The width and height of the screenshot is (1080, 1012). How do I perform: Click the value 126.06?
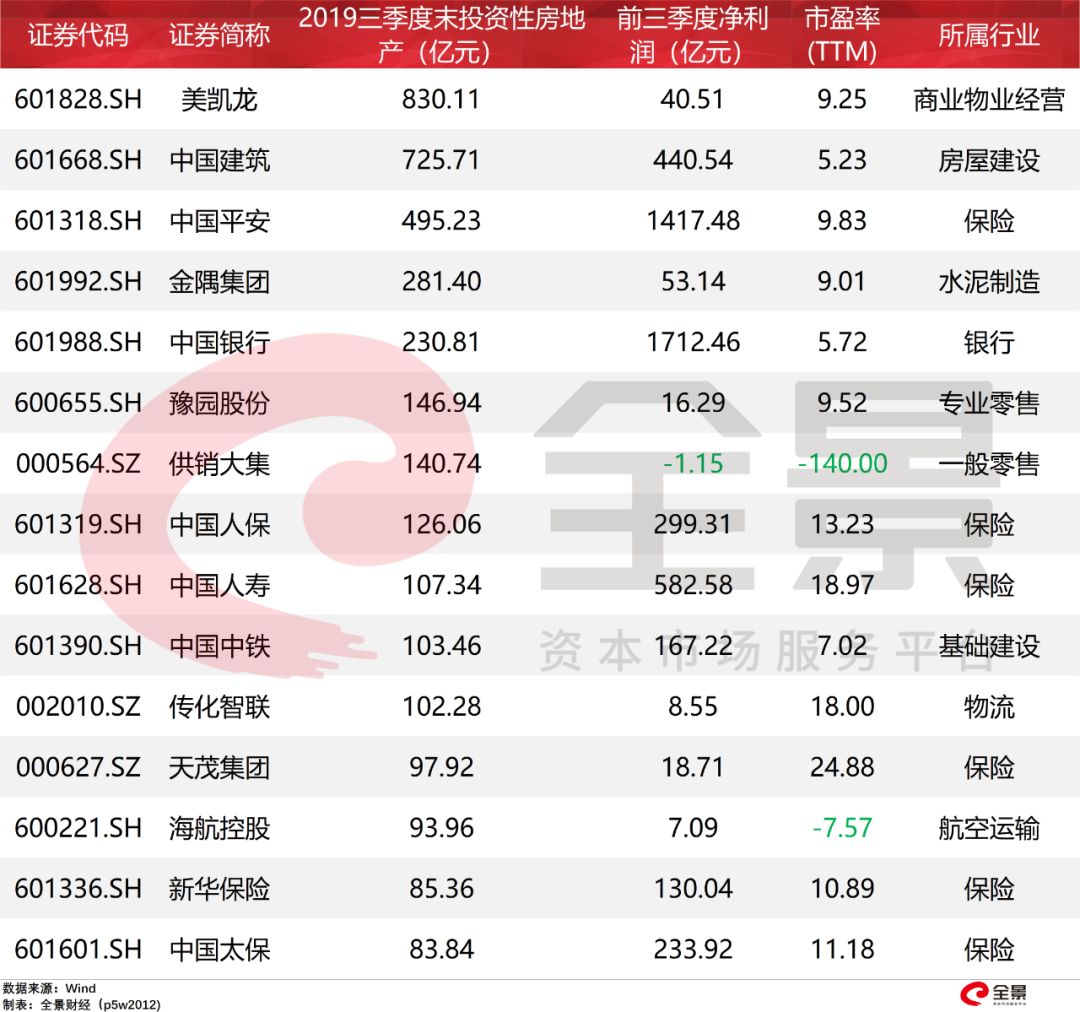tap(441, 524)
